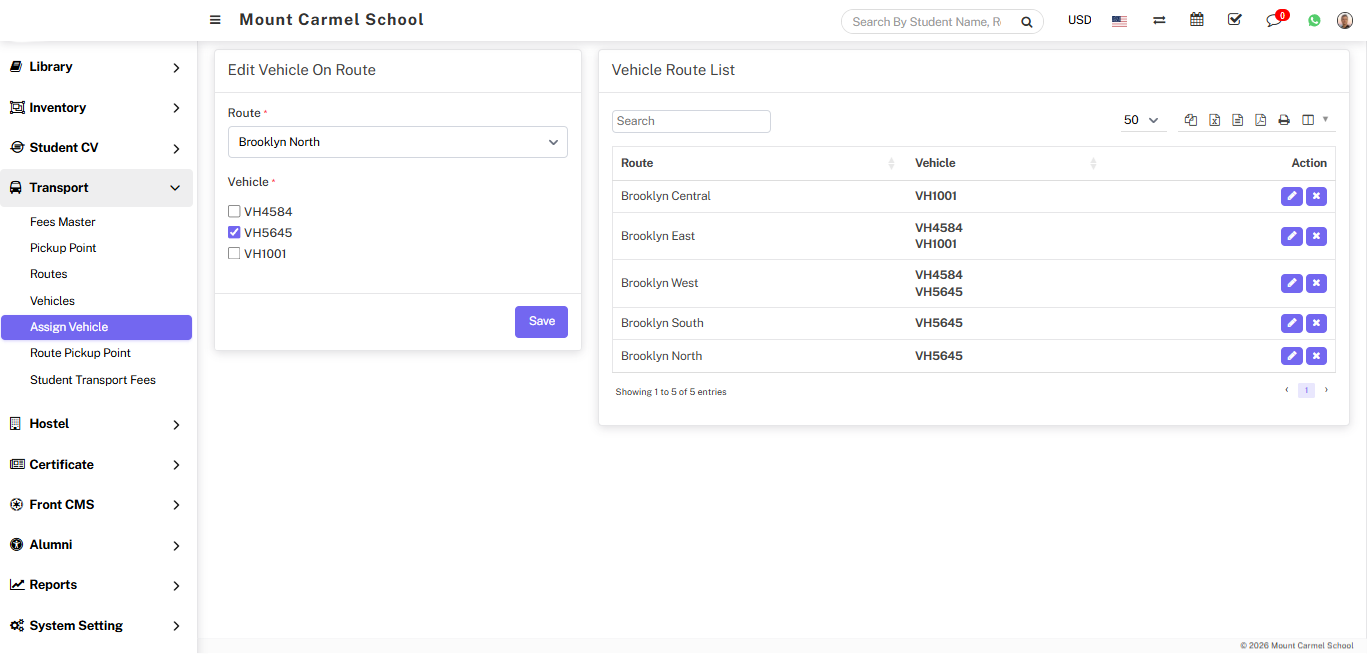The image size is (1367, 655).
Task: Open the Route dropdown showing Brooklyn North
Action: coord(397,142)
